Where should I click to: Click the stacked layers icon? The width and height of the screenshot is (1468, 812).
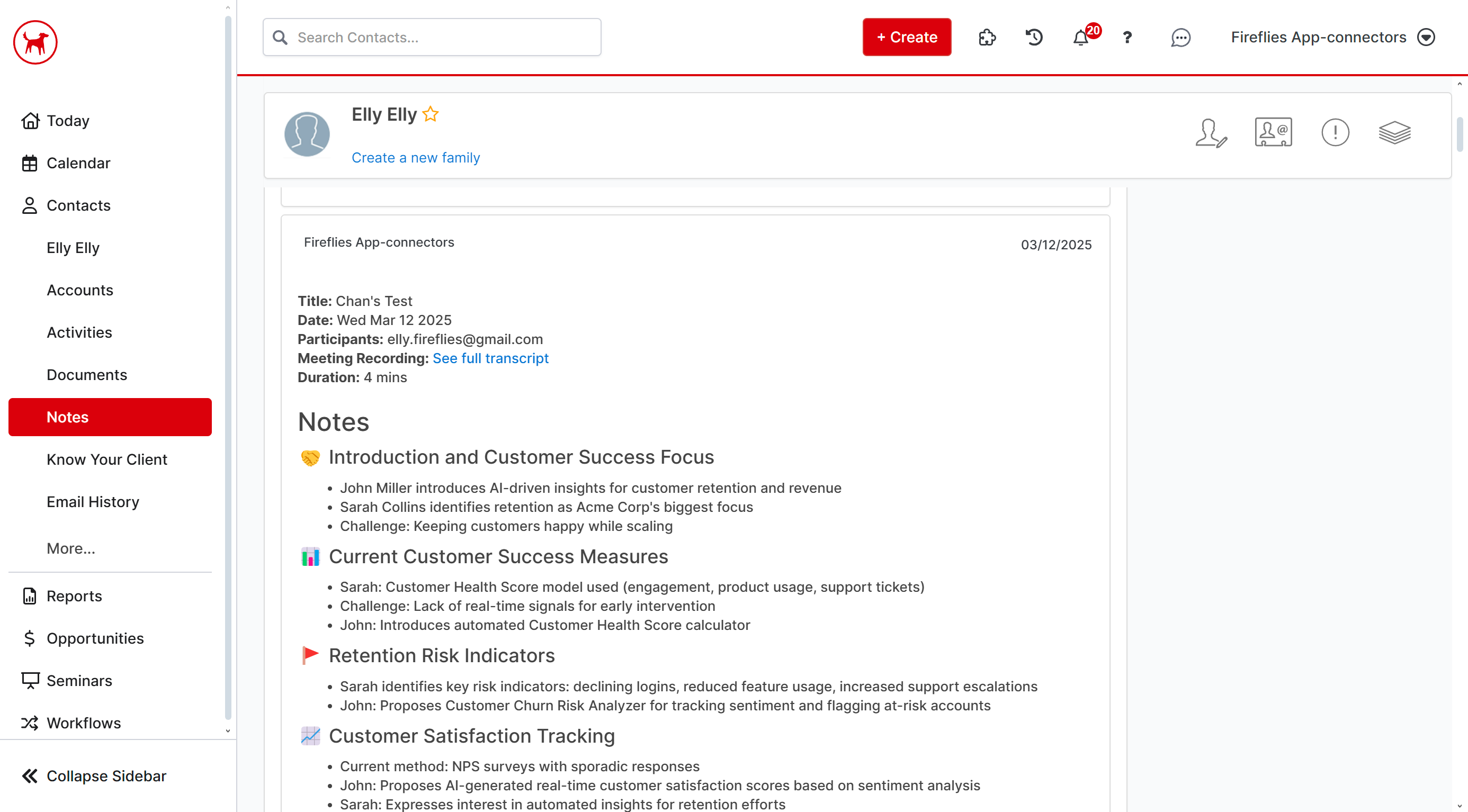(x=1394, y=133)
